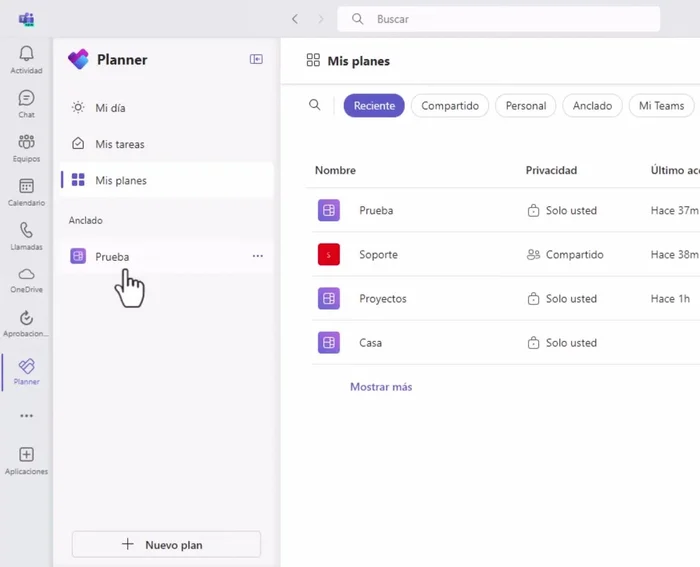Select the Compartido filter
Image resolution: width=700 pixels, height=567 pixels.
pos(450,105)
